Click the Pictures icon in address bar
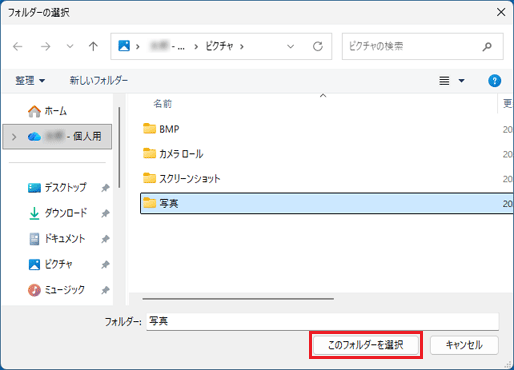 pos(124,46)
